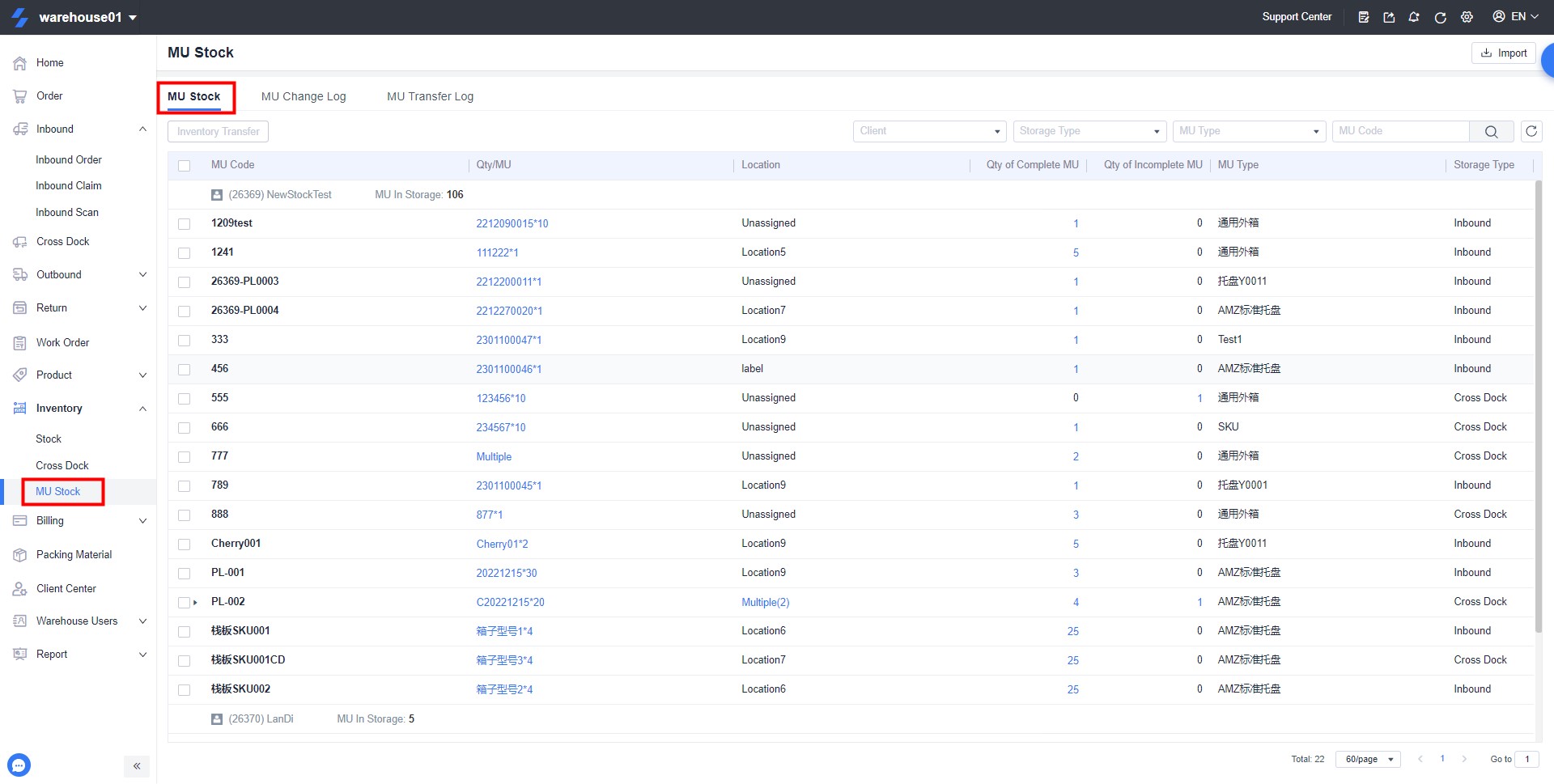The image size is (1554, 784).
Task: Click the Go to page number input
Action: pyautogui.click(x=1528, y=759)
